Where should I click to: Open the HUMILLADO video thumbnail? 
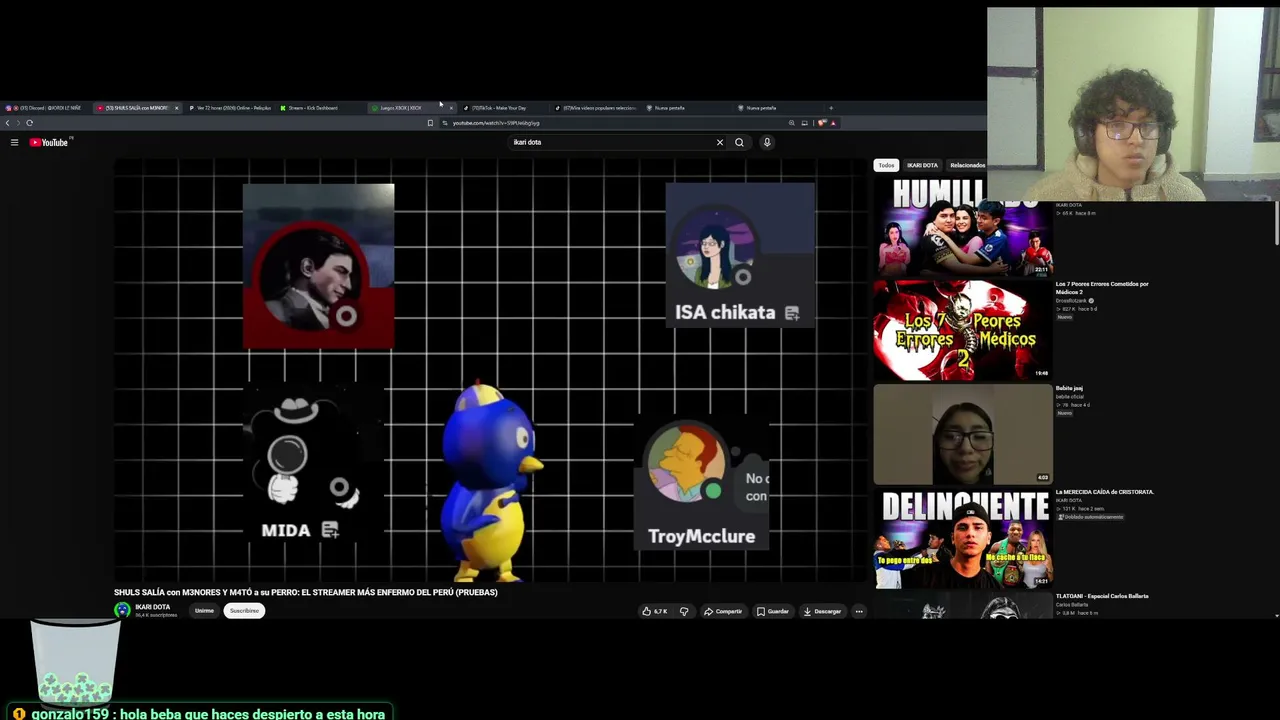point(963,226)
